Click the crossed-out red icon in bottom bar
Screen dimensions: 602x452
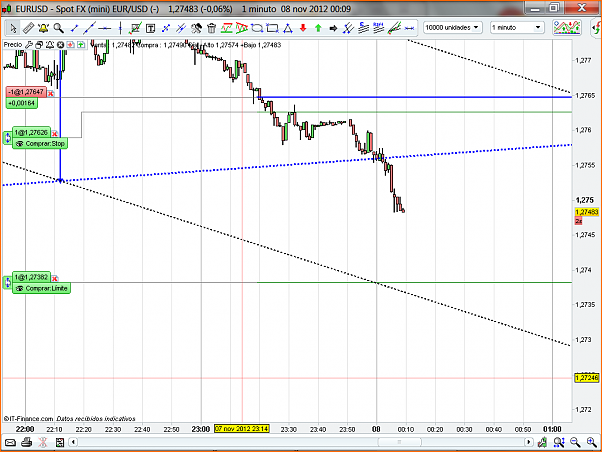coord(43,442)
